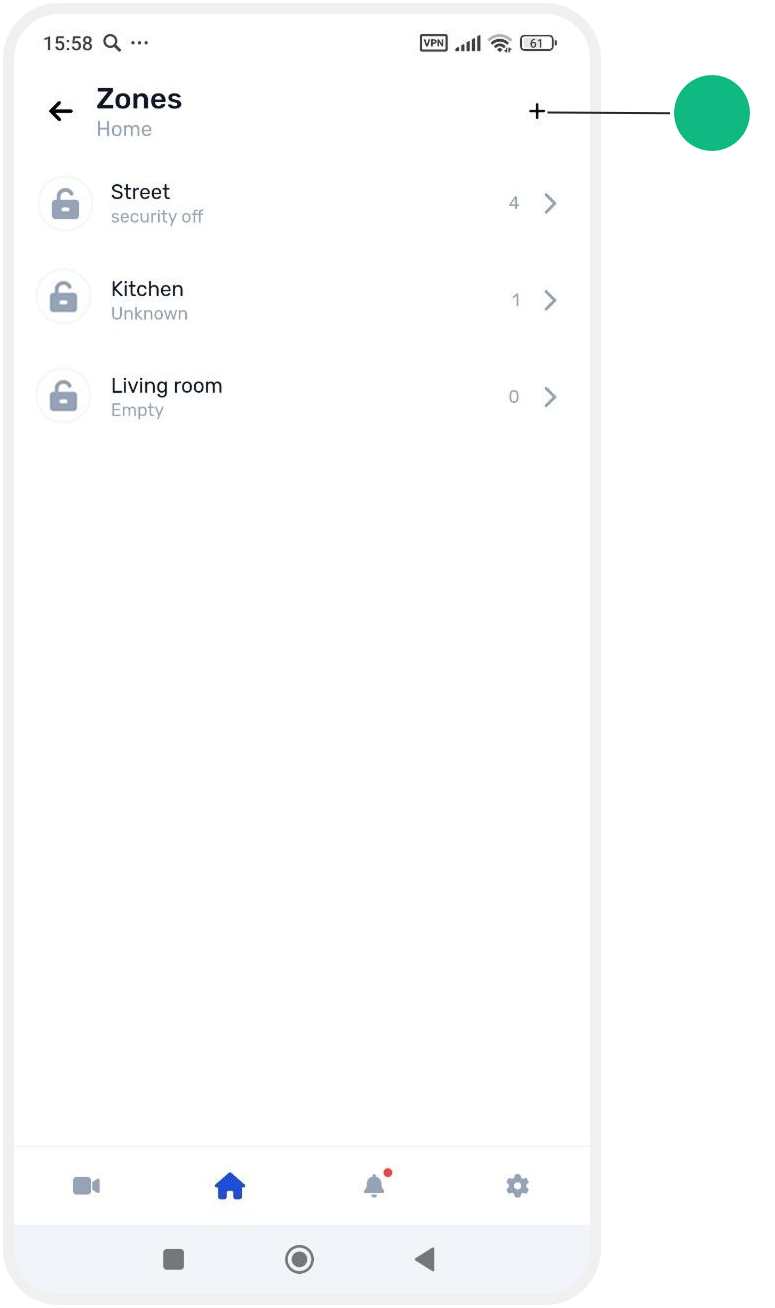This screenshot has height=1308, width=775.
Task: Select the Kitchen zone name
Action: click(x=147, y=289)
